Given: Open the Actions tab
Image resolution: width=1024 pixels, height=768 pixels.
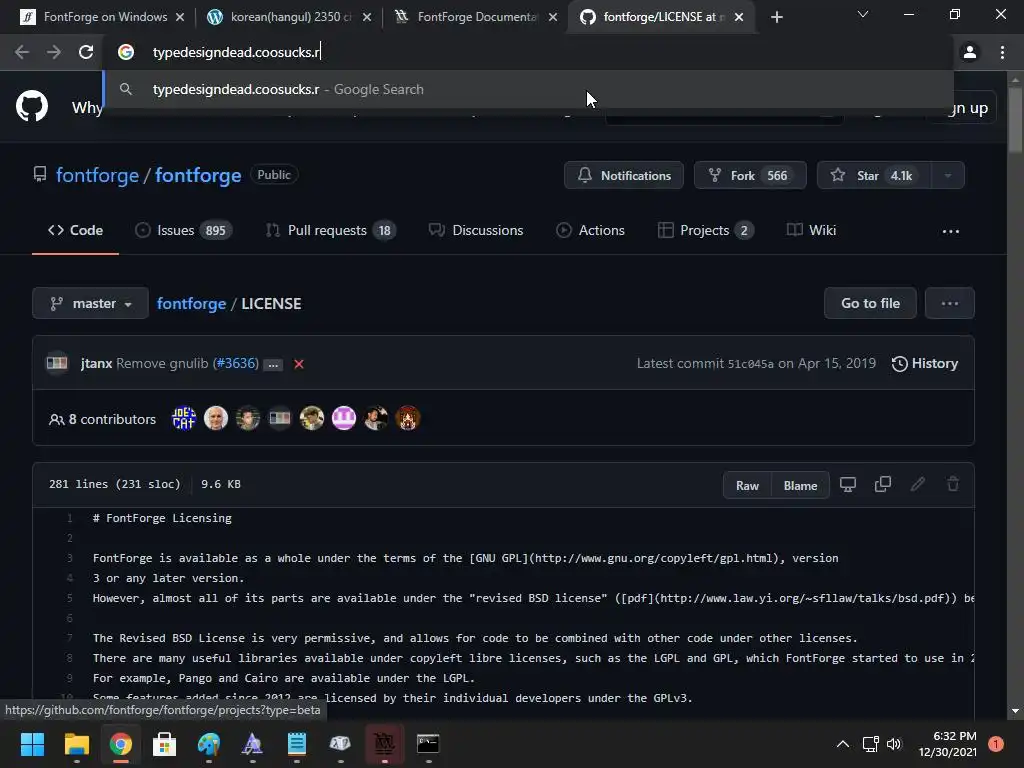Looking at the screenshot, I should pyautogui.click(x=590, y=231).
